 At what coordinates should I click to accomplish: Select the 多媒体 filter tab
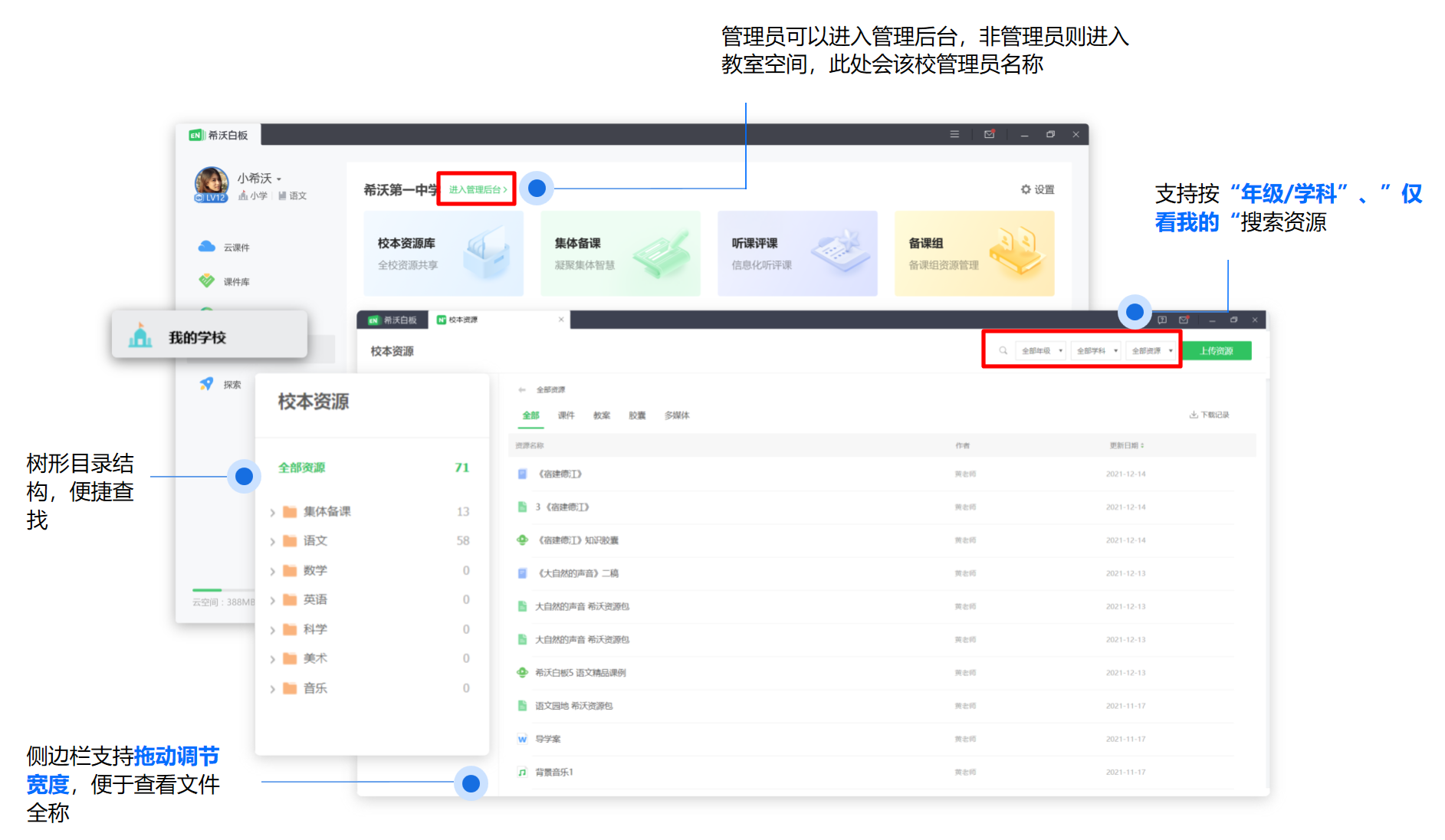(677, 415)
